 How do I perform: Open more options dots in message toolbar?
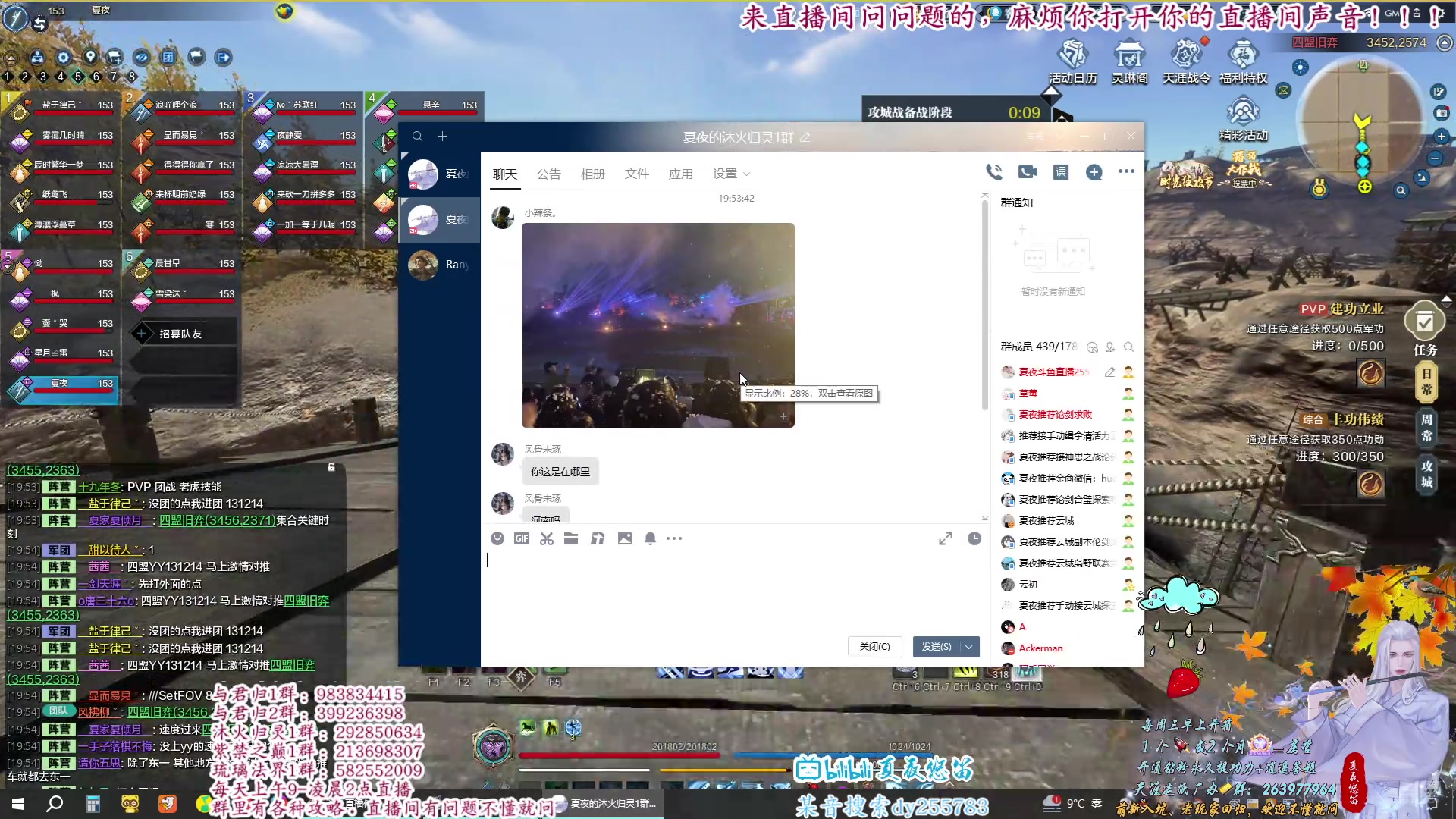(674, 538)
